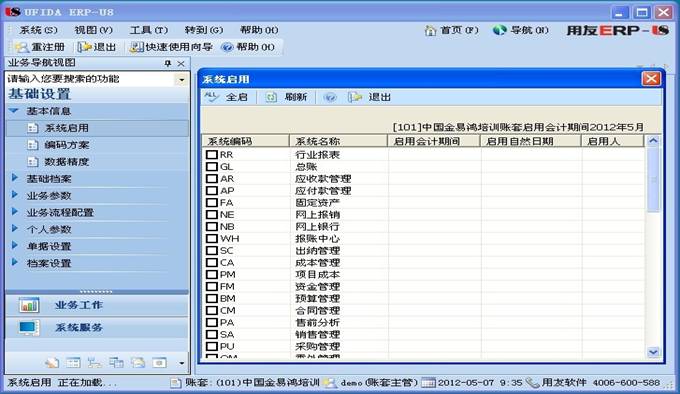Click the 刷新 refresh icon
This screenshot has height=394, width=680.
click(x=271, y=97)
